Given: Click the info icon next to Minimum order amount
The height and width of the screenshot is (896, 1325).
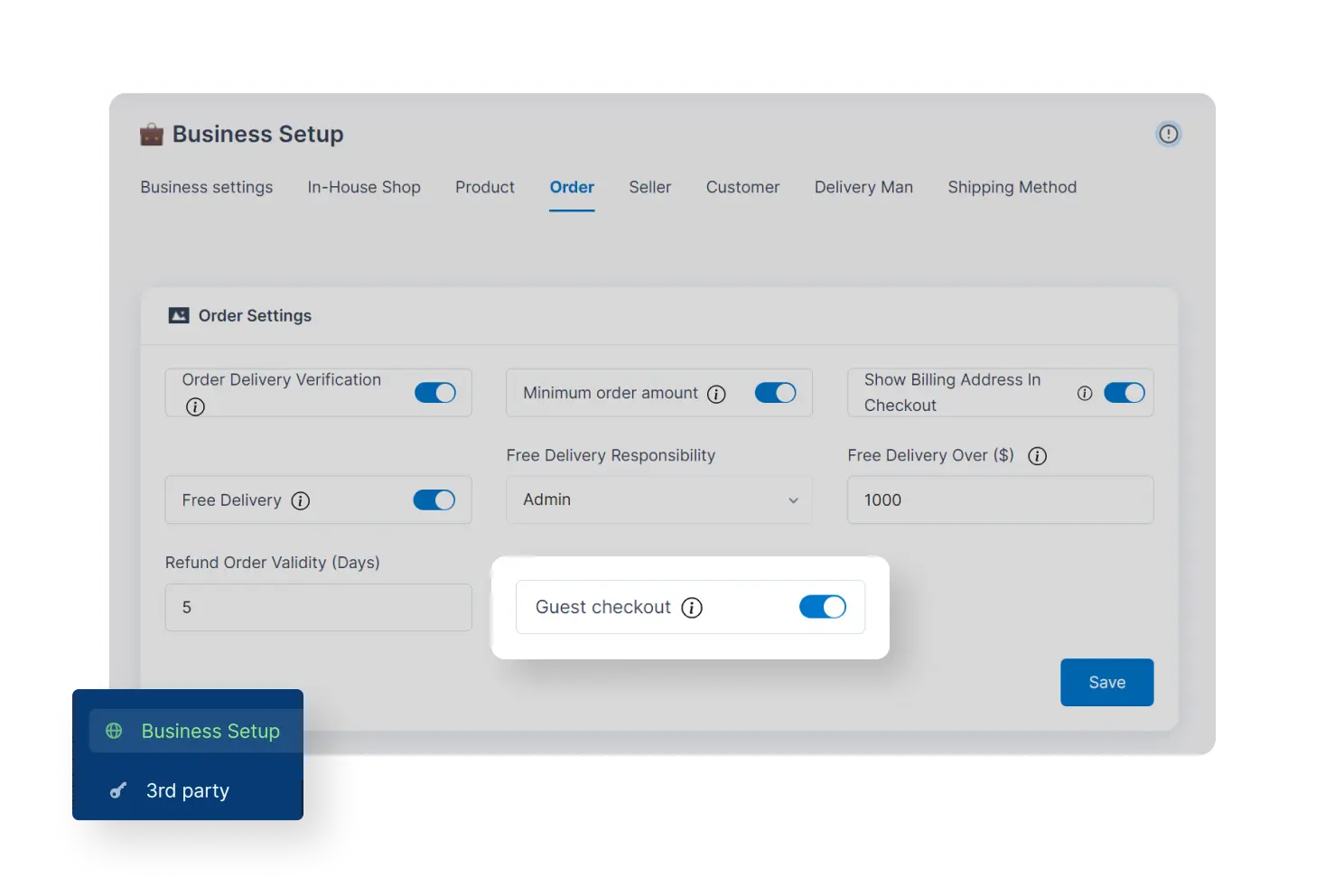Looking at the screenshot, I should [x=717, y=394].
